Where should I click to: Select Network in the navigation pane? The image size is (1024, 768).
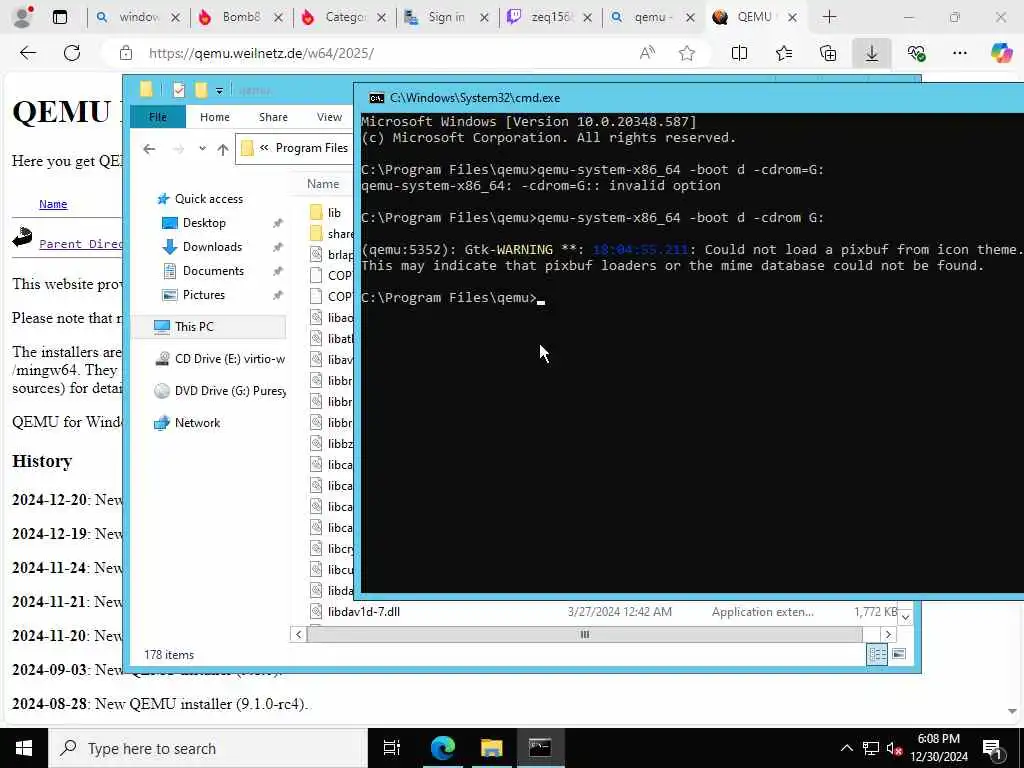[197, 423]
